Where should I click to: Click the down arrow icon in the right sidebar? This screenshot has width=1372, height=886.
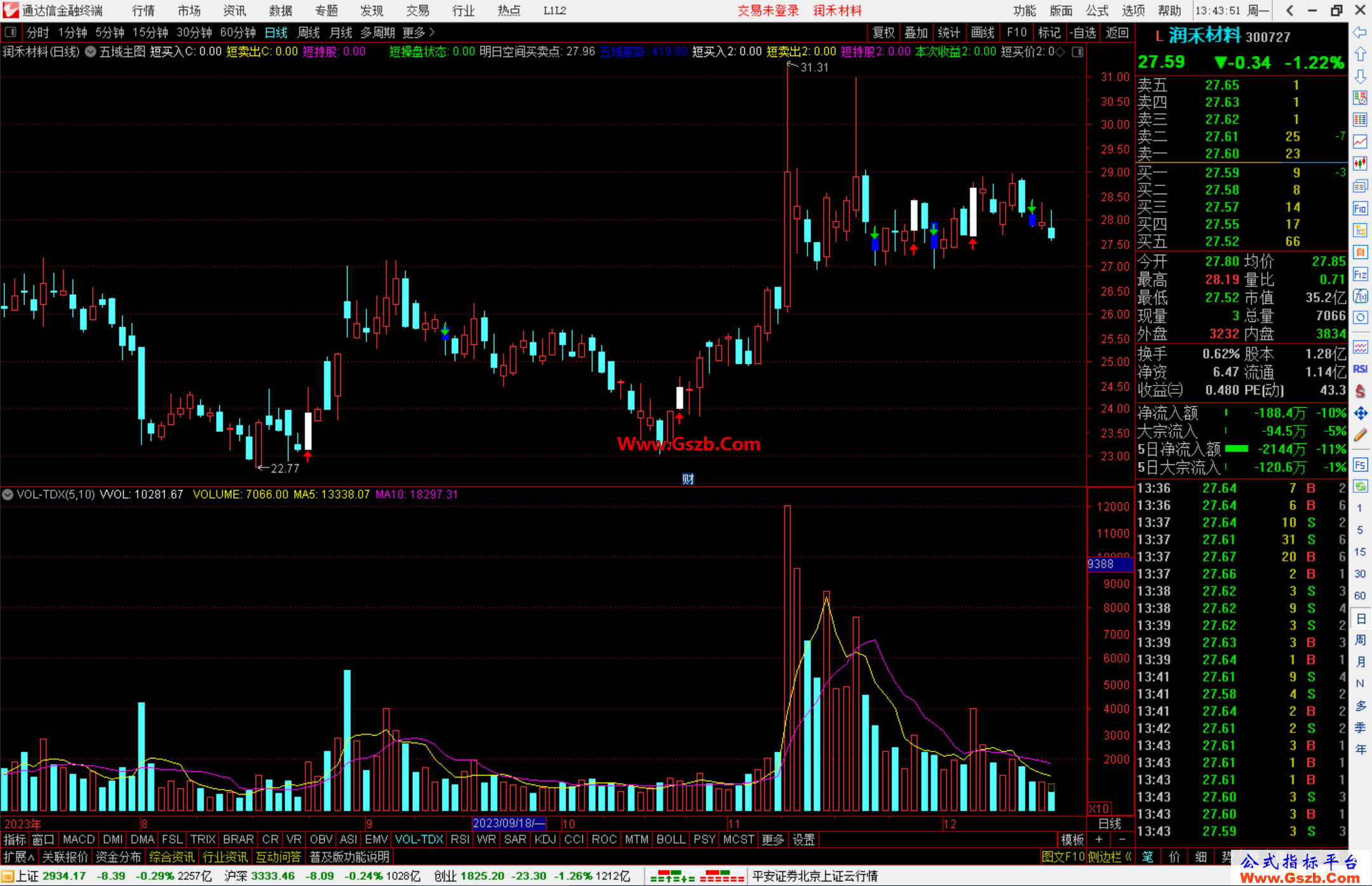[1360, 76]
